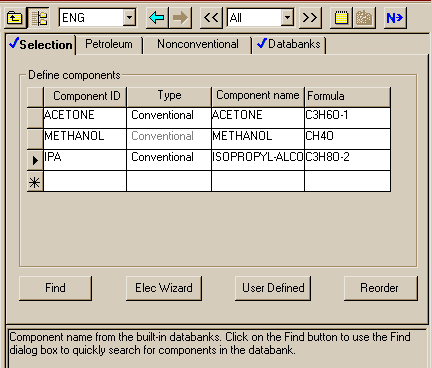Open the yellow comments notepad icon

(x=341, y=18)
